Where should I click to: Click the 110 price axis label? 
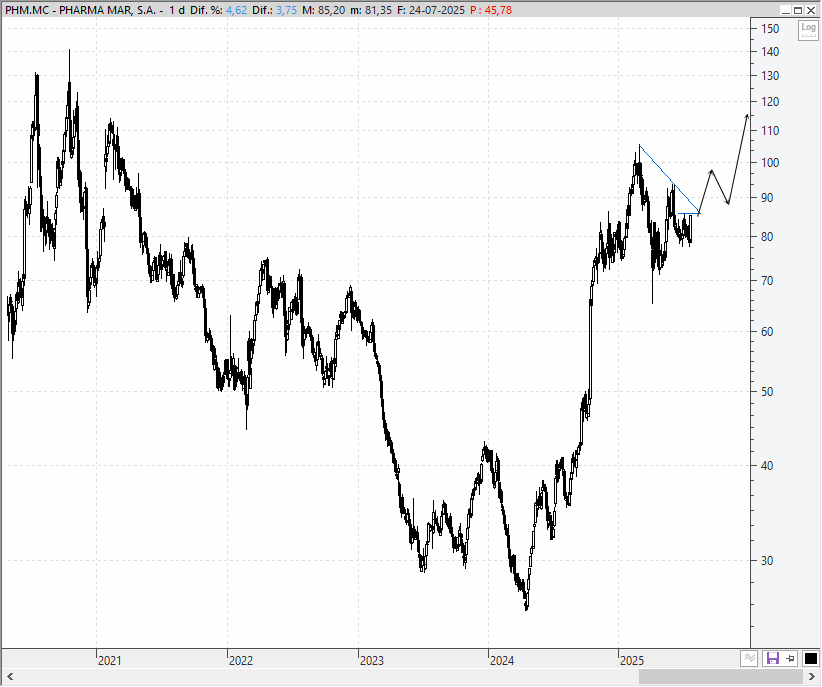click(x=770, y=131)
